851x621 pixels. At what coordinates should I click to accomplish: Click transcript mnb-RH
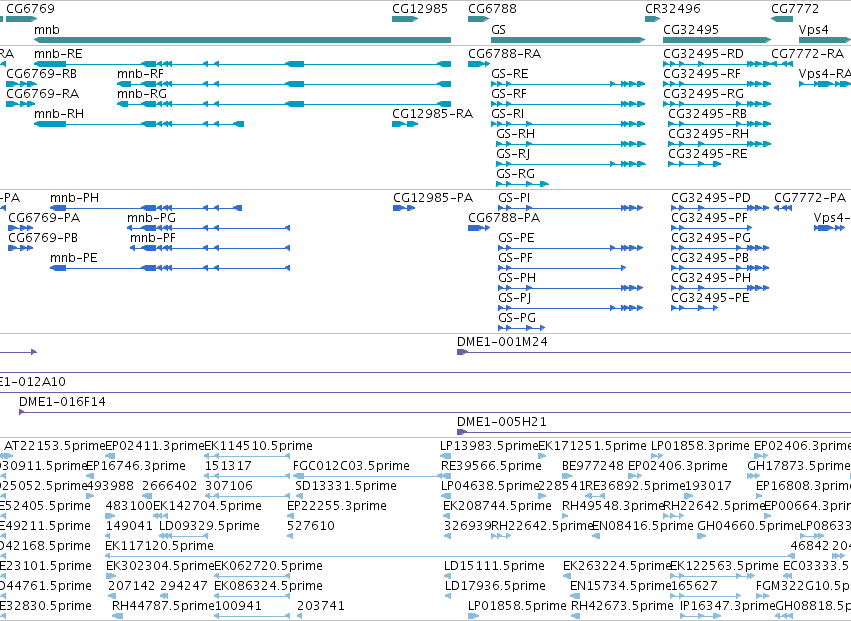point(139,124)
